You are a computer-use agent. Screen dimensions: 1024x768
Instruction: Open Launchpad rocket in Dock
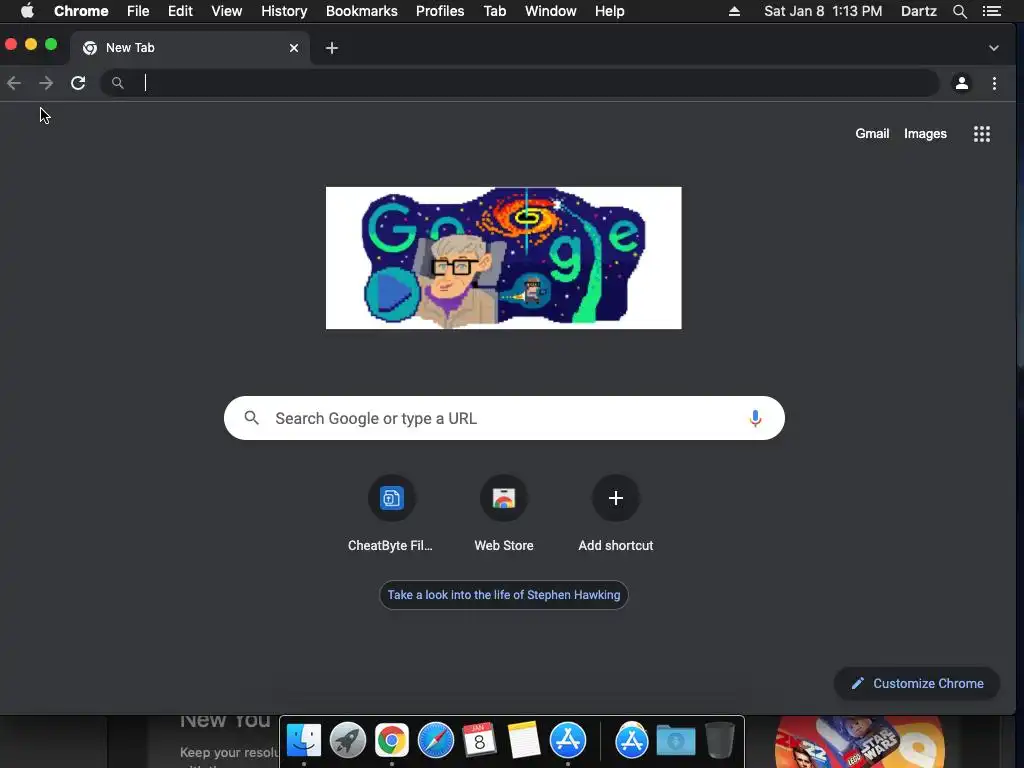[347, 740]
